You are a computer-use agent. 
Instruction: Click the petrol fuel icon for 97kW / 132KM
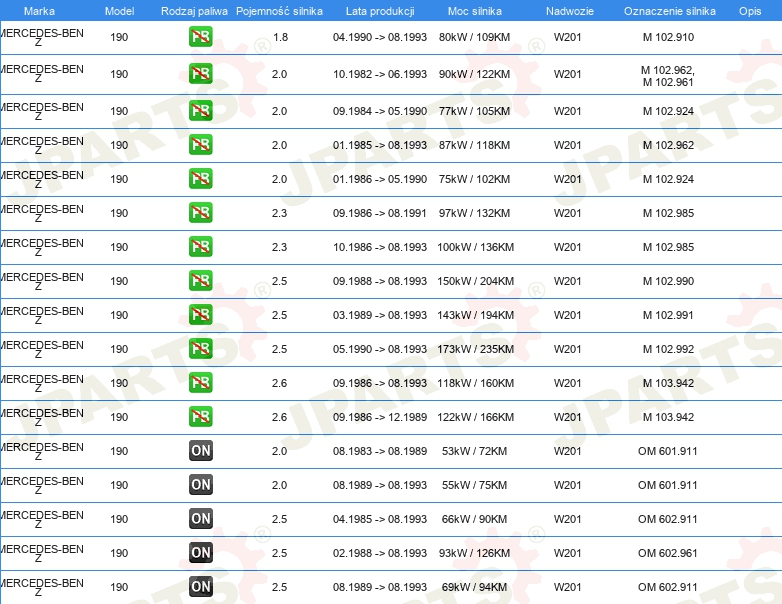(200, 212)
